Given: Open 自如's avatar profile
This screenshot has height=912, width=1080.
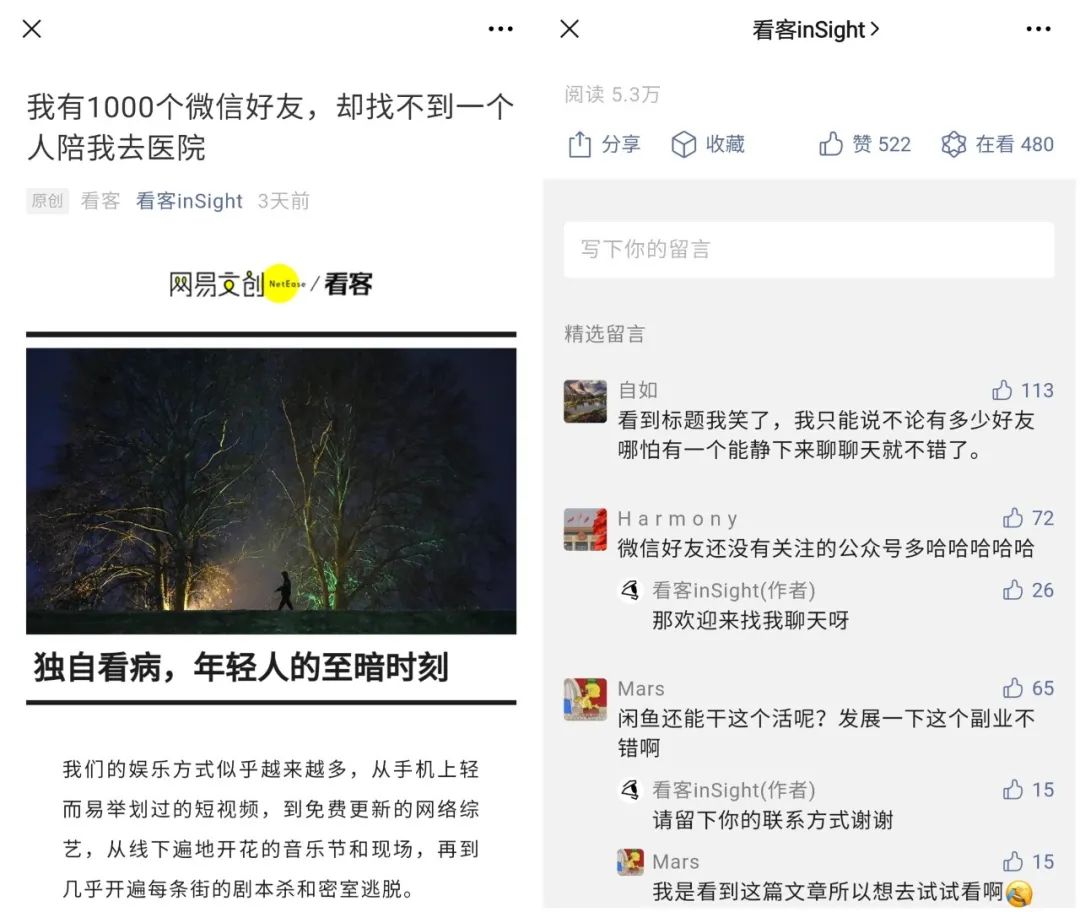Looking at the screenshot, I should [585, 401].
